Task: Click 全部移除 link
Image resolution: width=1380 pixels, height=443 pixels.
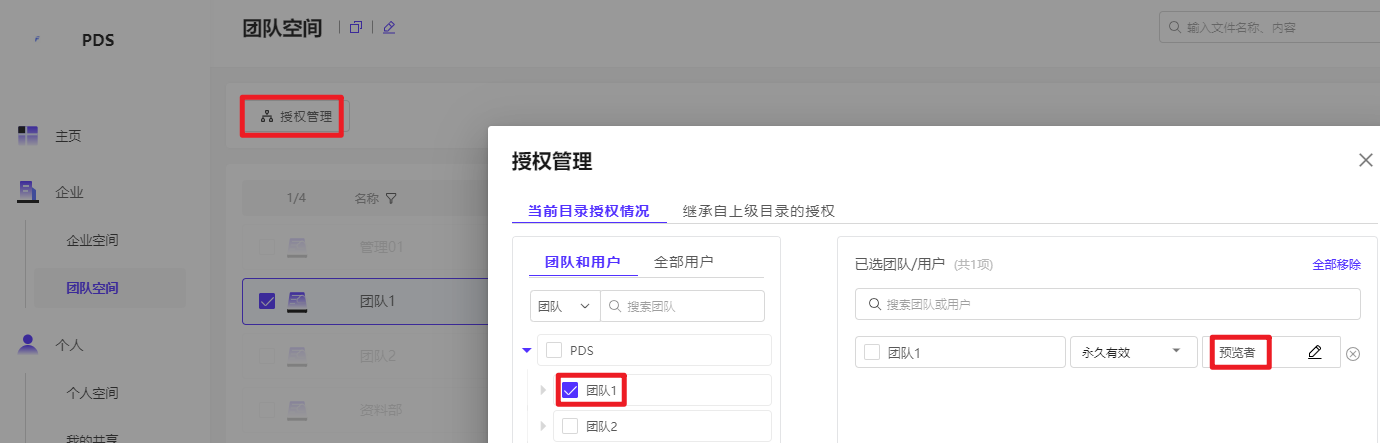Action: 1337,265
